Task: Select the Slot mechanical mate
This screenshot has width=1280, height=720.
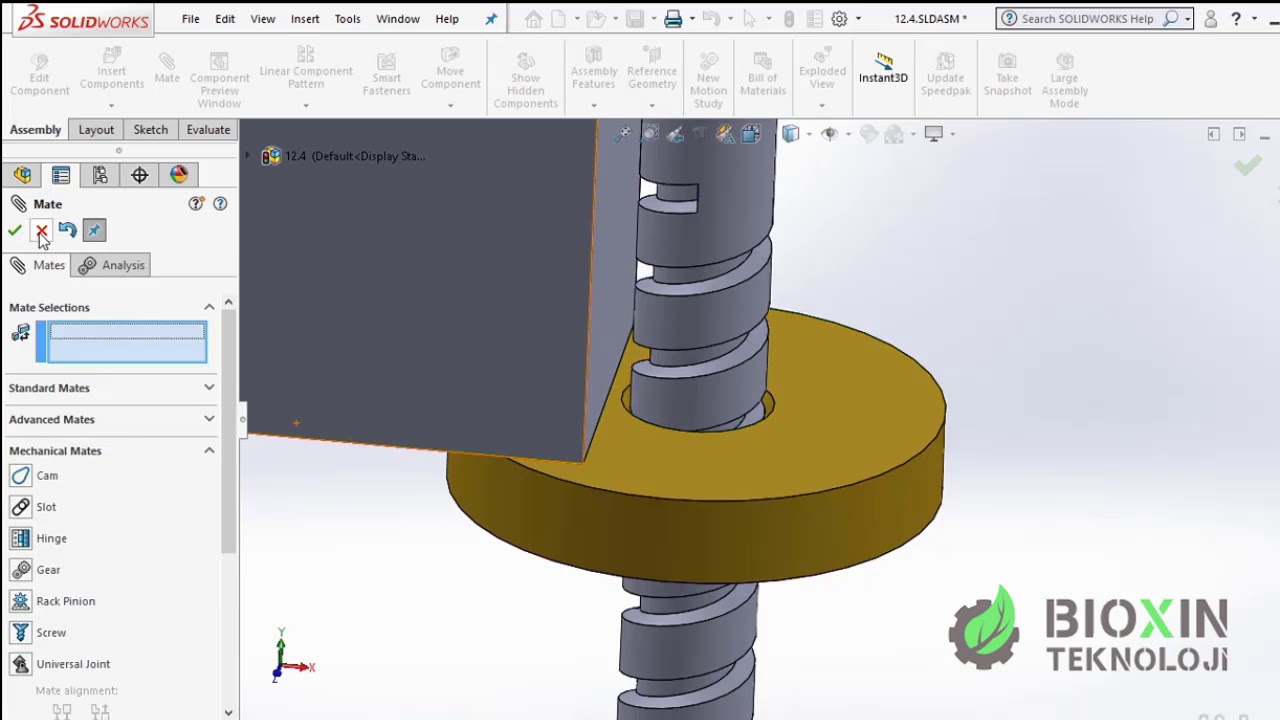Action: point(34,507)
